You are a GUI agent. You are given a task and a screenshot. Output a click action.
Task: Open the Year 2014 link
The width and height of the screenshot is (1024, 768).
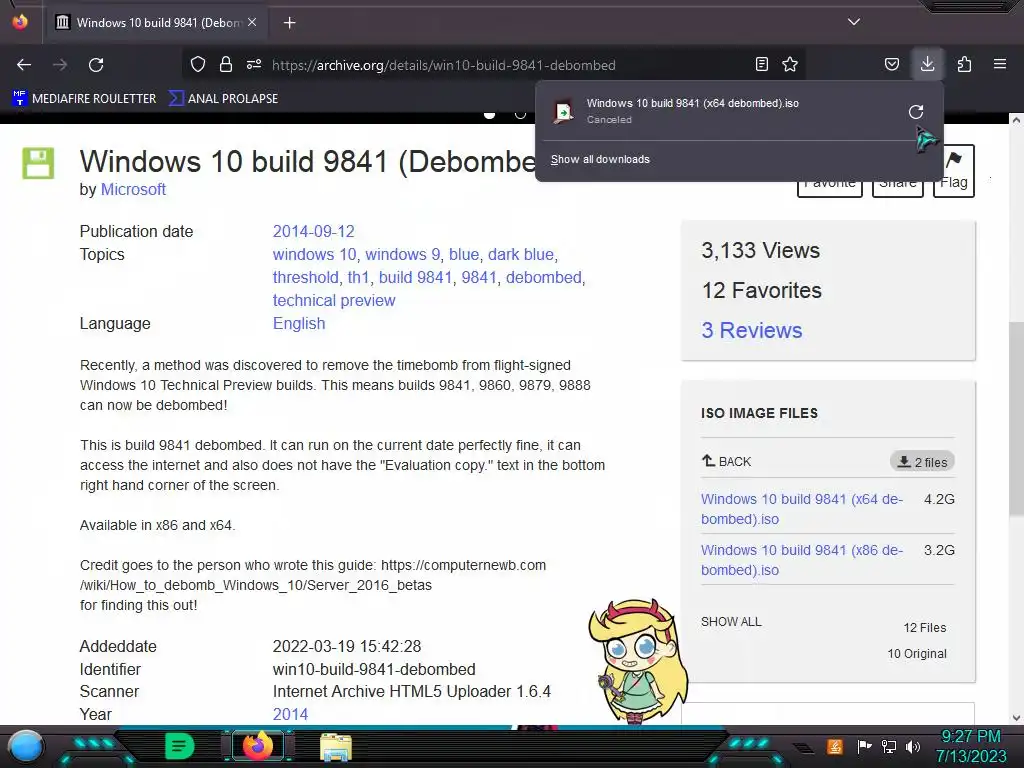tap(290, 714)
